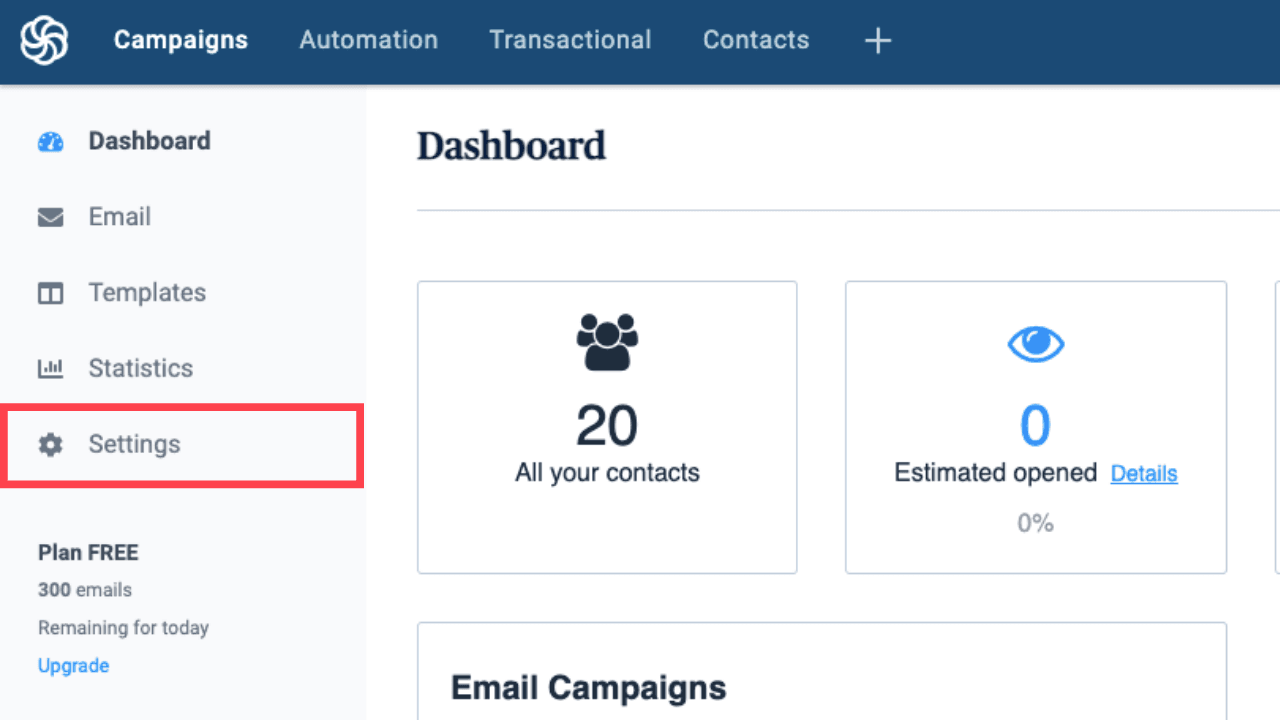
Task: Go to the Transactional tab
Action: 570,40
